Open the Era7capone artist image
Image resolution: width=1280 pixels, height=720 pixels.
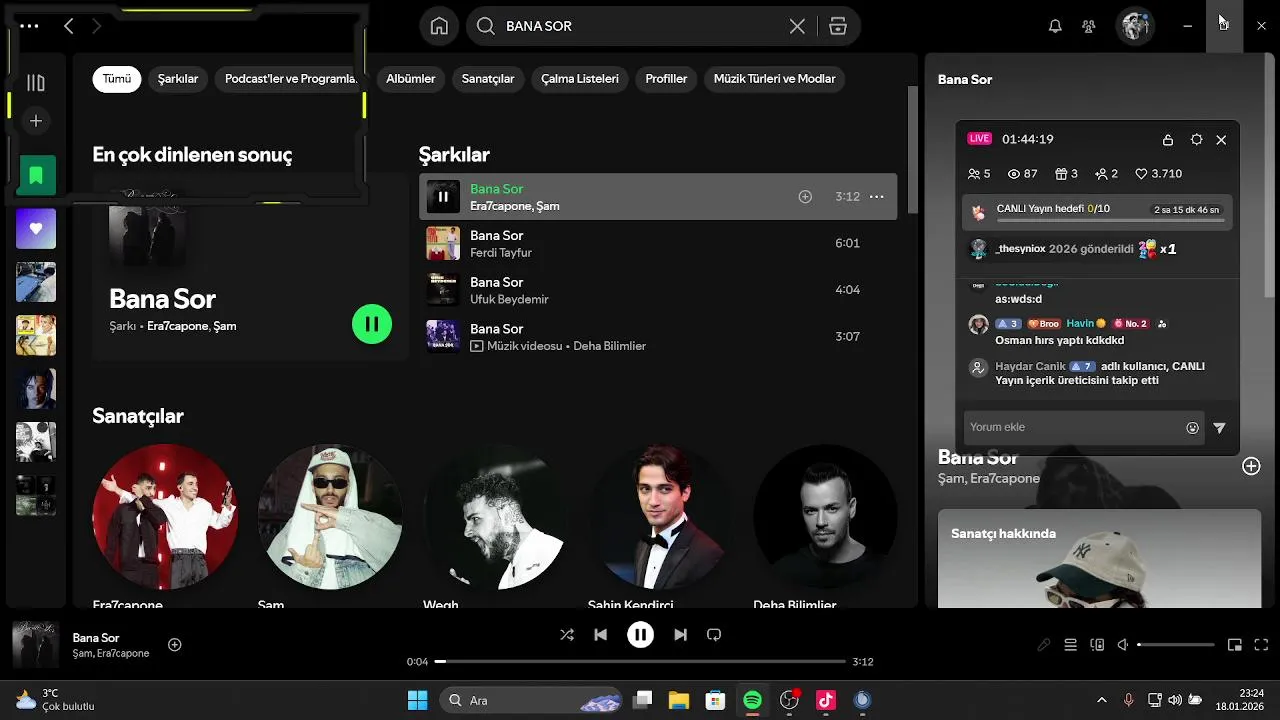[x=165, y=517]
